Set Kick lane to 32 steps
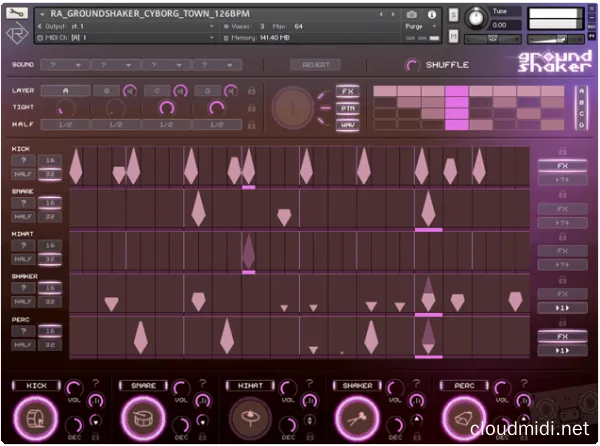The width and height of the screenshot is (600, 446). coord(50,174)
